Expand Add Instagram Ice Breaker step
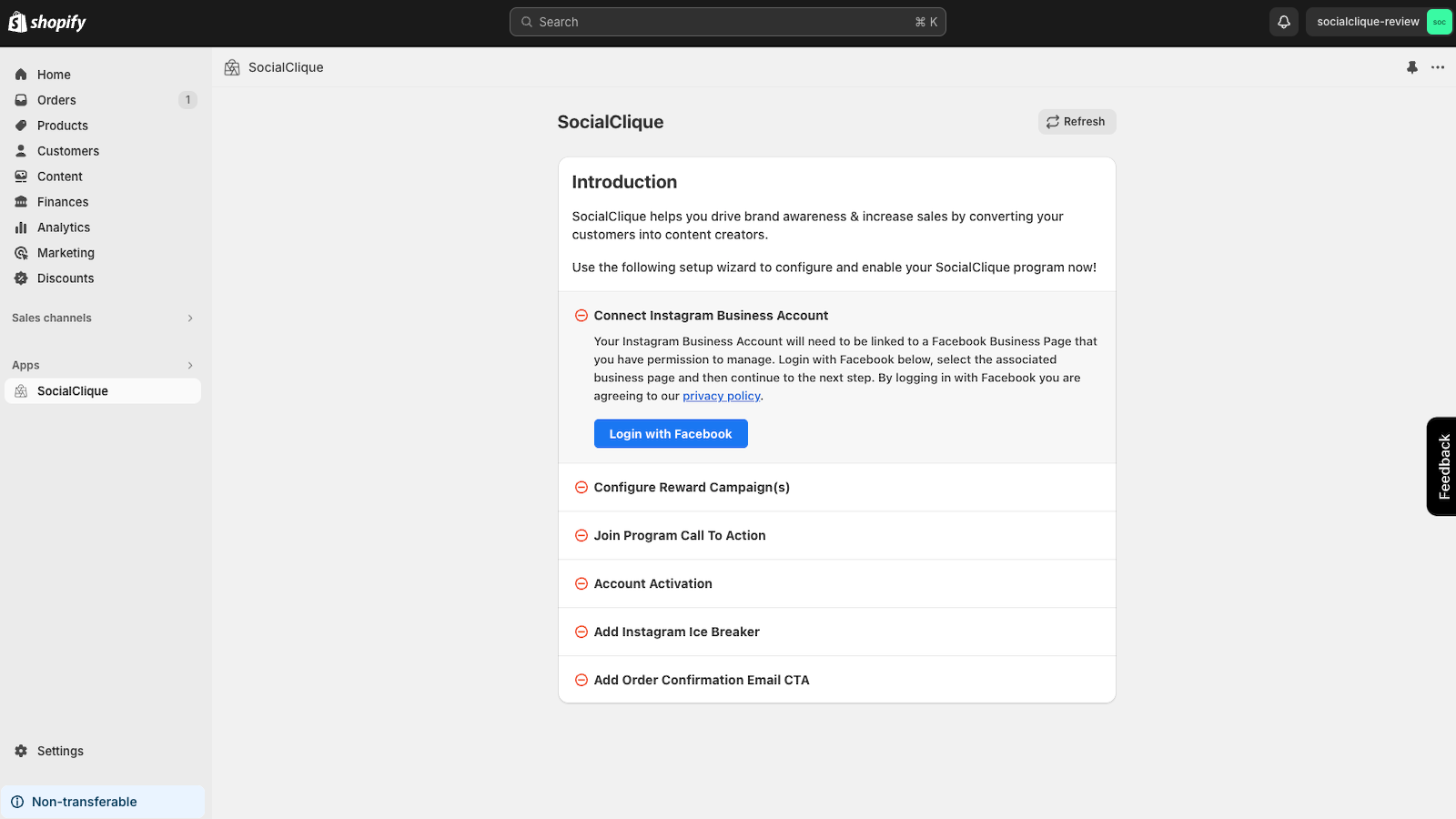 click(x=836, y=632)
